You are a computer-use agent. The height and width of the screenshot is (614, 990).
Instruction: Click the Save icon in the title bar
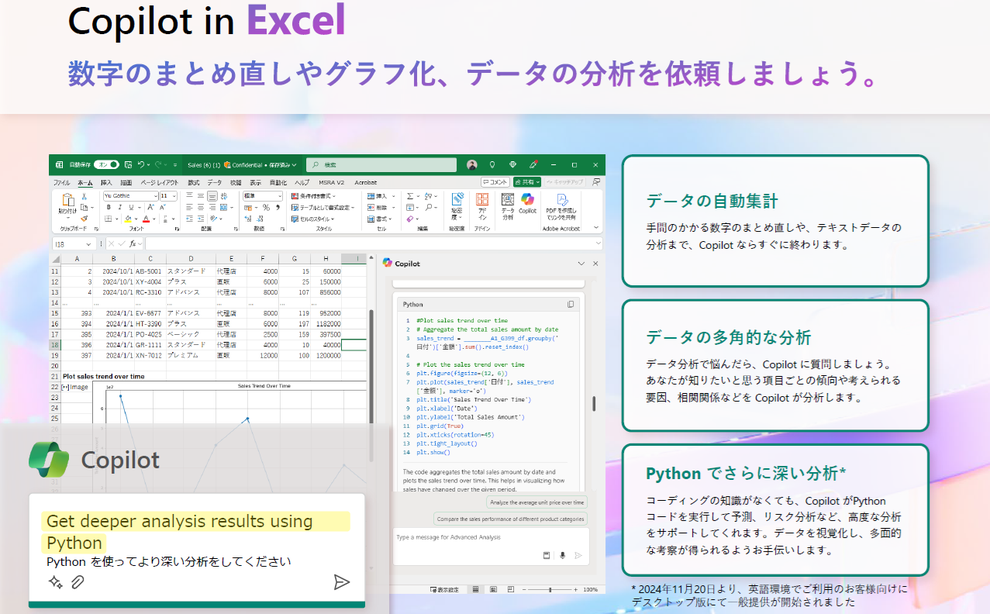tap(128, 165)
